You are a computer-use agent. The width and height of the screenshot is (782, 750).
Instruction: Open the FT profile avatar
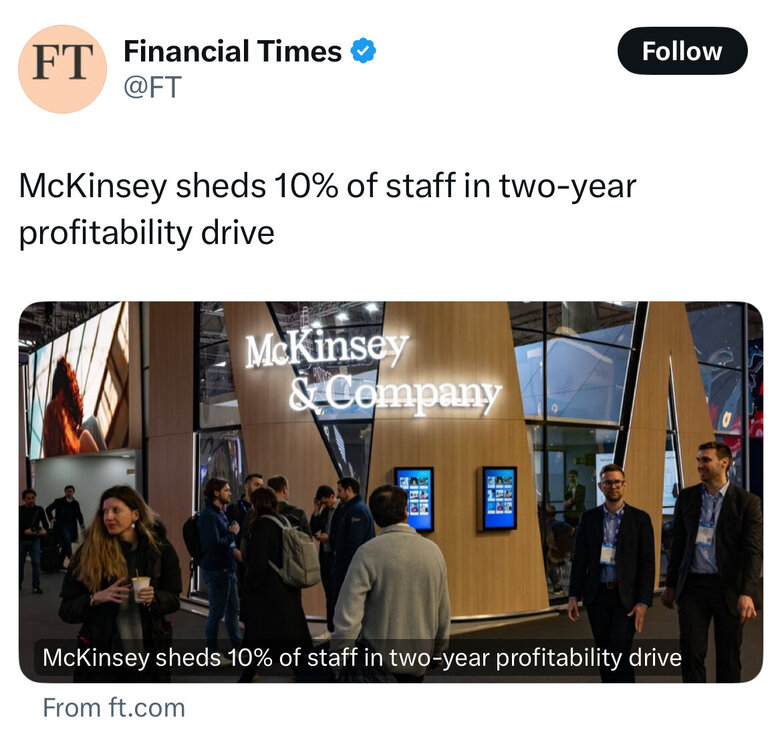(62, 69)
